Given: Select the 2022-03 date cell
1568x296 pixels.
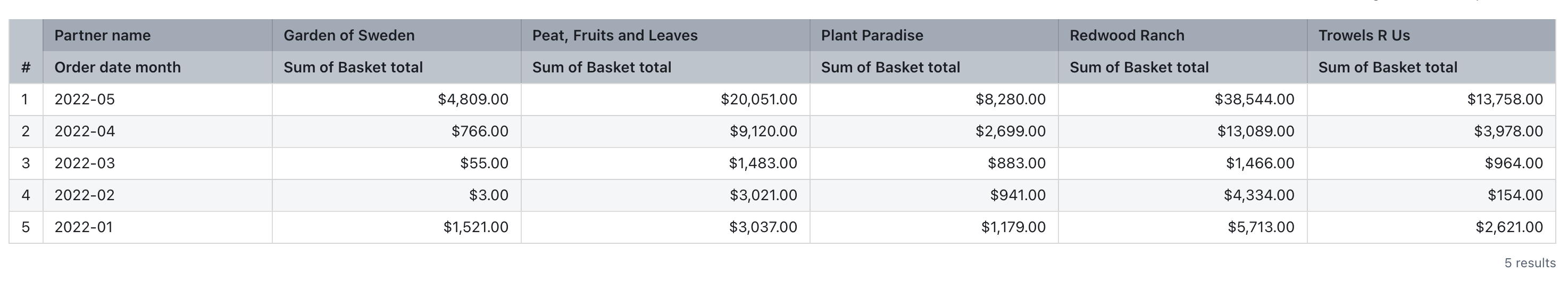Looking at the screenshot, I should click(x=85, y=163).
